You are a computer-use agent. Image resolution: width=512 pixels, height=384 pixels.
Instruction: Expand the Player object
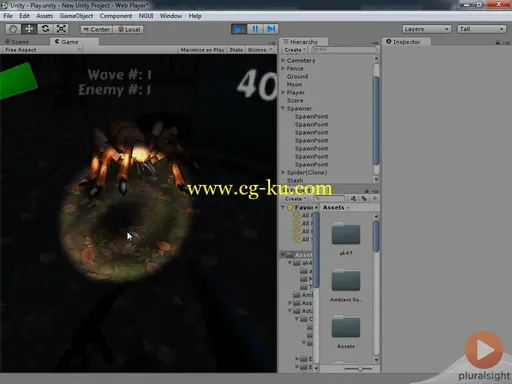283,92
